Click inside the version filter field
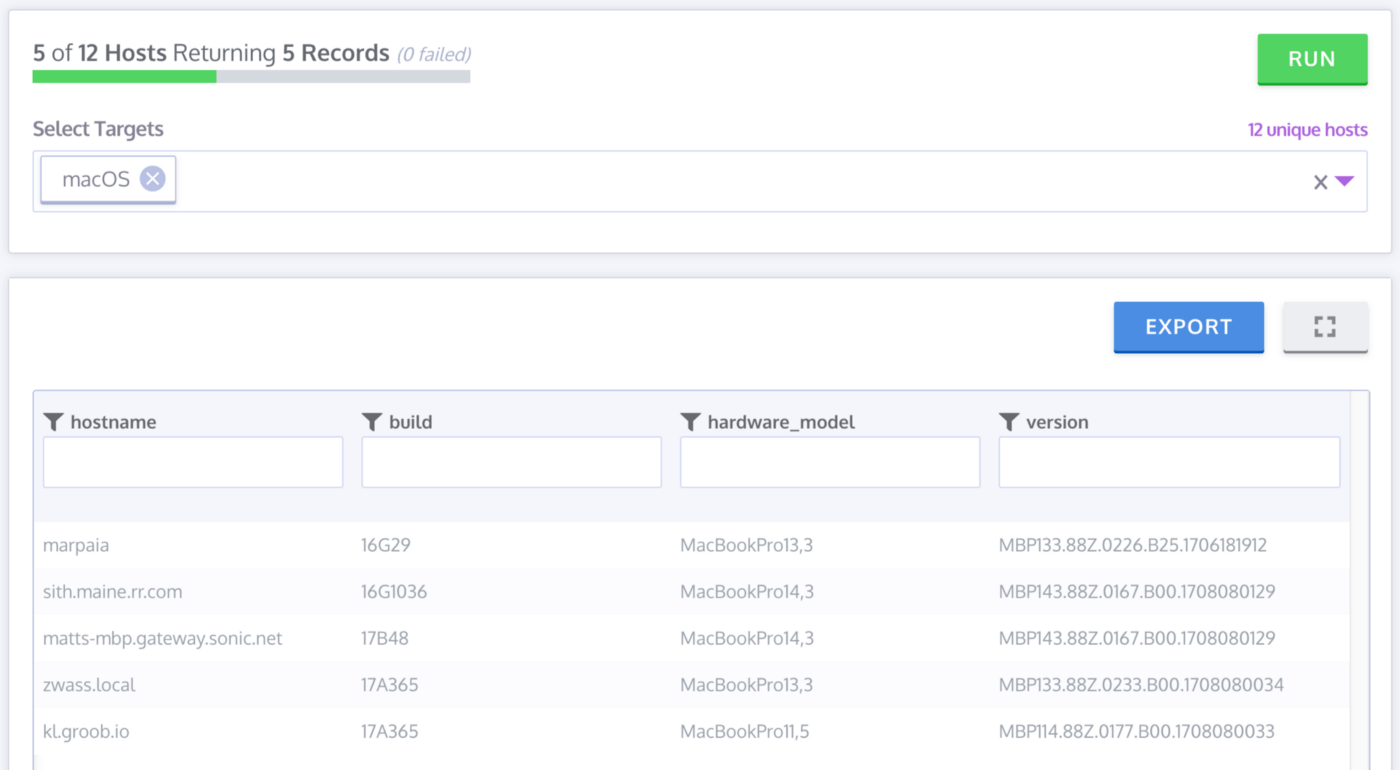Screen dimensions: 1400x770 tap(1168, 461)
